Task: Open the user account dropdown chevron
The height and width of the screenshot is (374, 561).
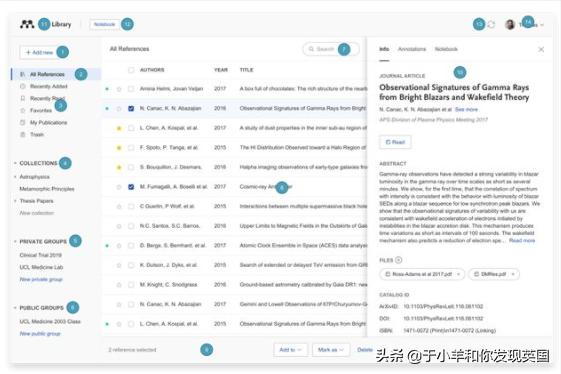Action: coord(542,25)
